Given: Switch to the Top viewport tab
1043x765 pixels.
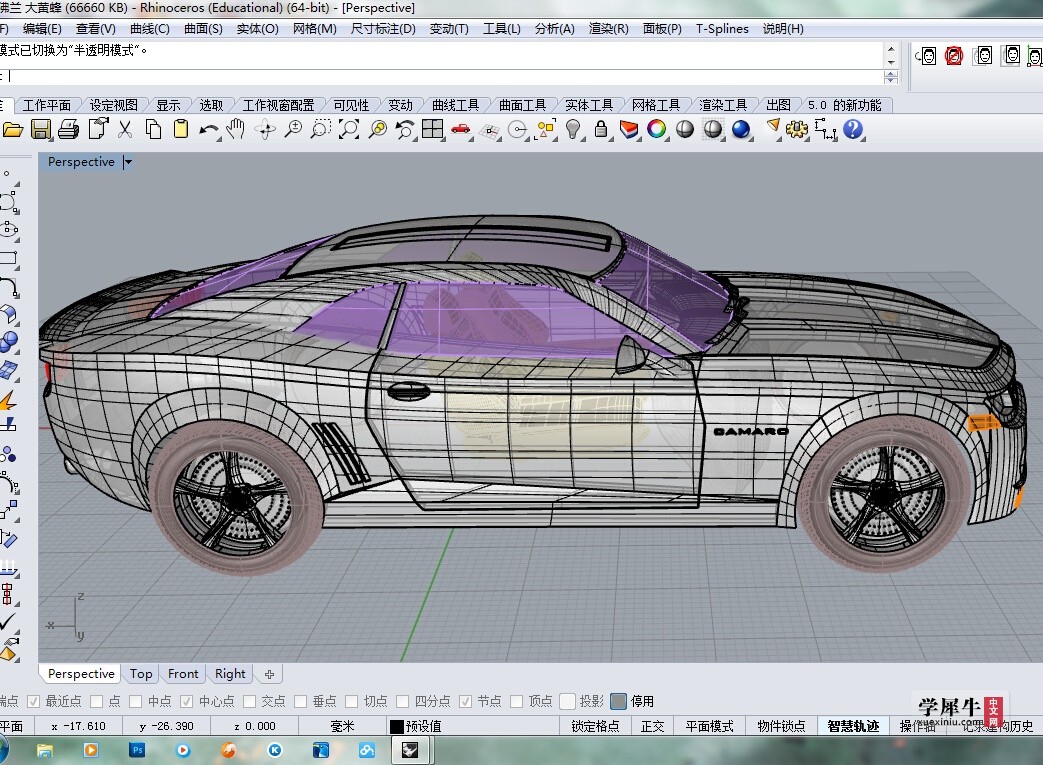Looking at the screenshot, I should coord(141,674).
